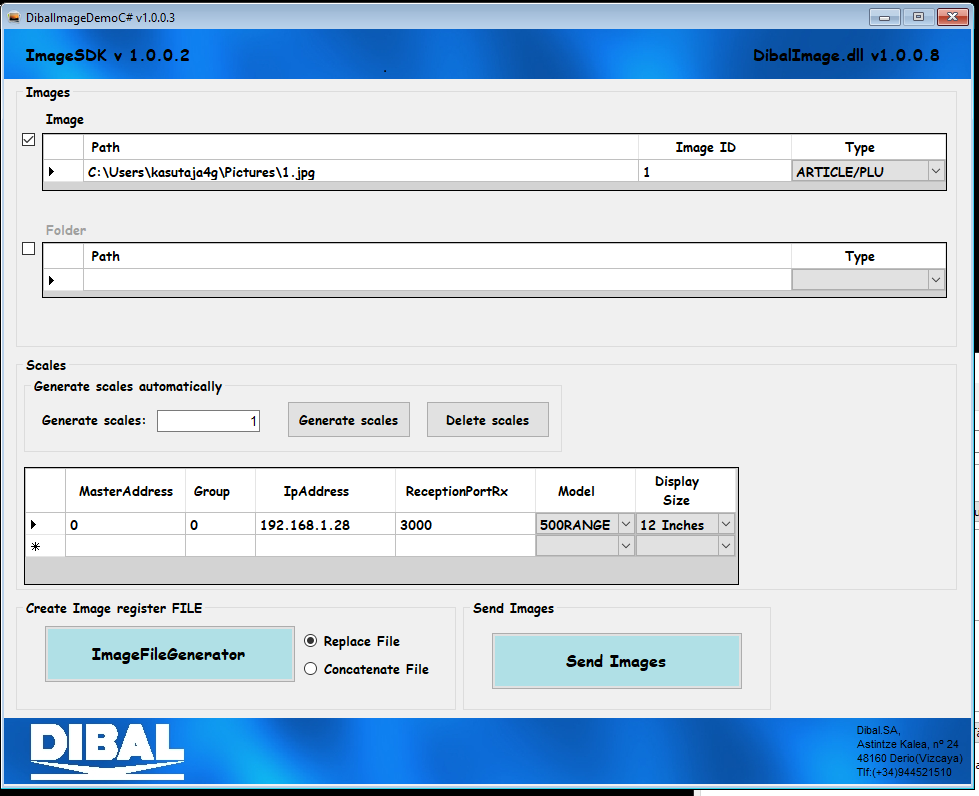979x796 pixels.
Task: Close the DibalImageDemo window
Action: pyautogui.click(x=953, y=17)
